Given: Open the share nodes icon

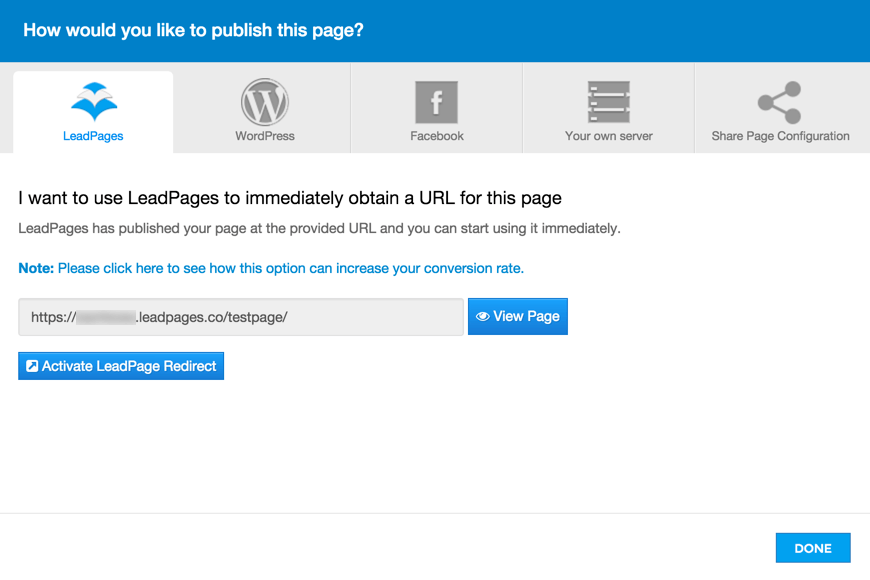Looking at the screenshot, I should 780,102.
